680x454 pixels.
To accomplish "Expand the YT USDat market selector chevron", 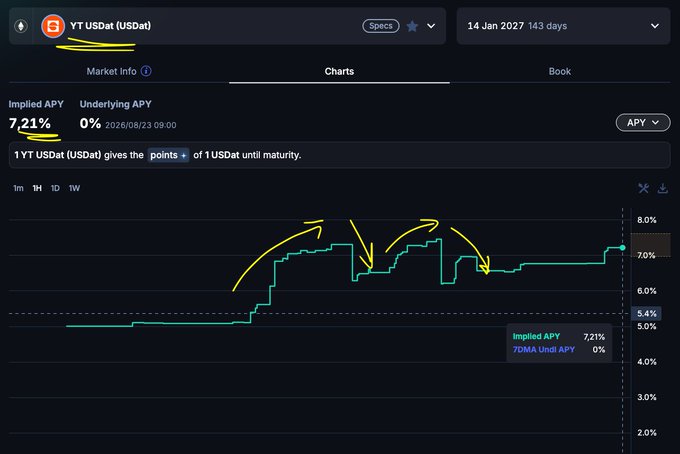I will coord(431,26).
